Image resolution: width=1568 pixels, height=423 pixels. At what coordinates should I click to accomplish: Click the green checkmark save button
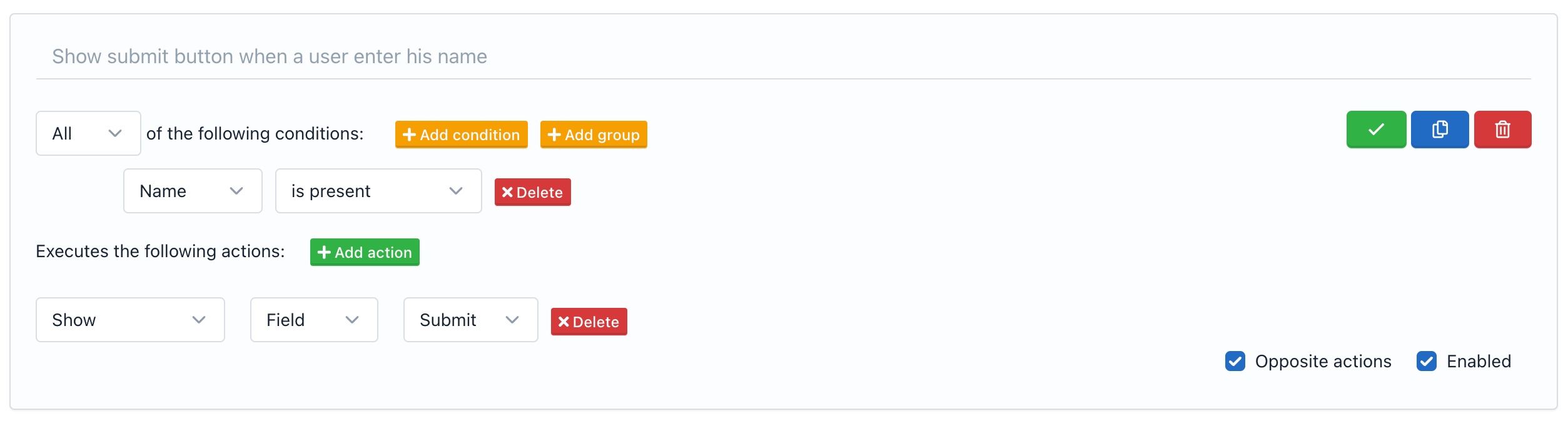pos(1375,130)
